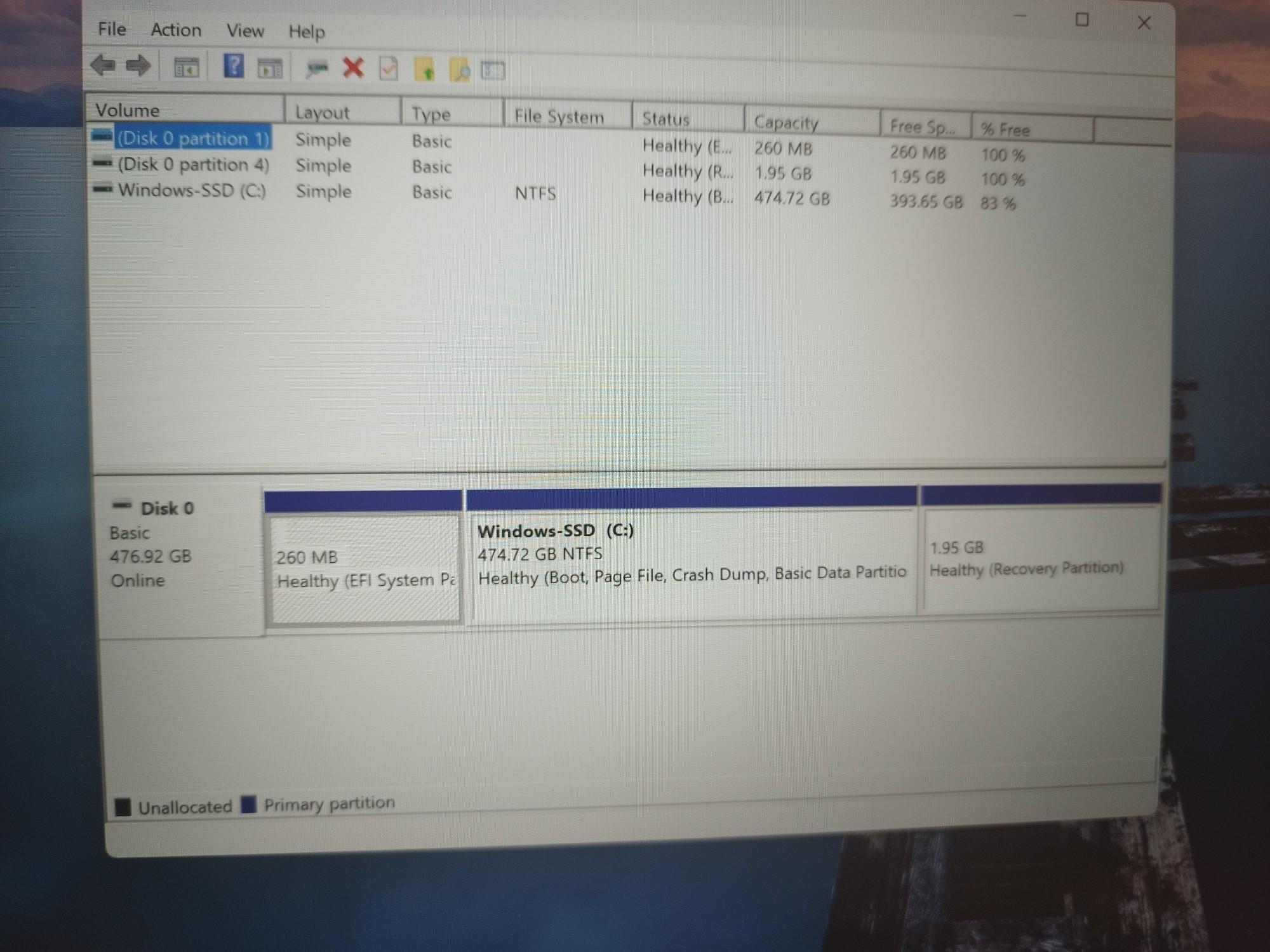Image resolution: width=1270 pixels, height=952 pixels.
Task: Click the yellow folder with magnifier icon
Action: (x=460, y=70)
